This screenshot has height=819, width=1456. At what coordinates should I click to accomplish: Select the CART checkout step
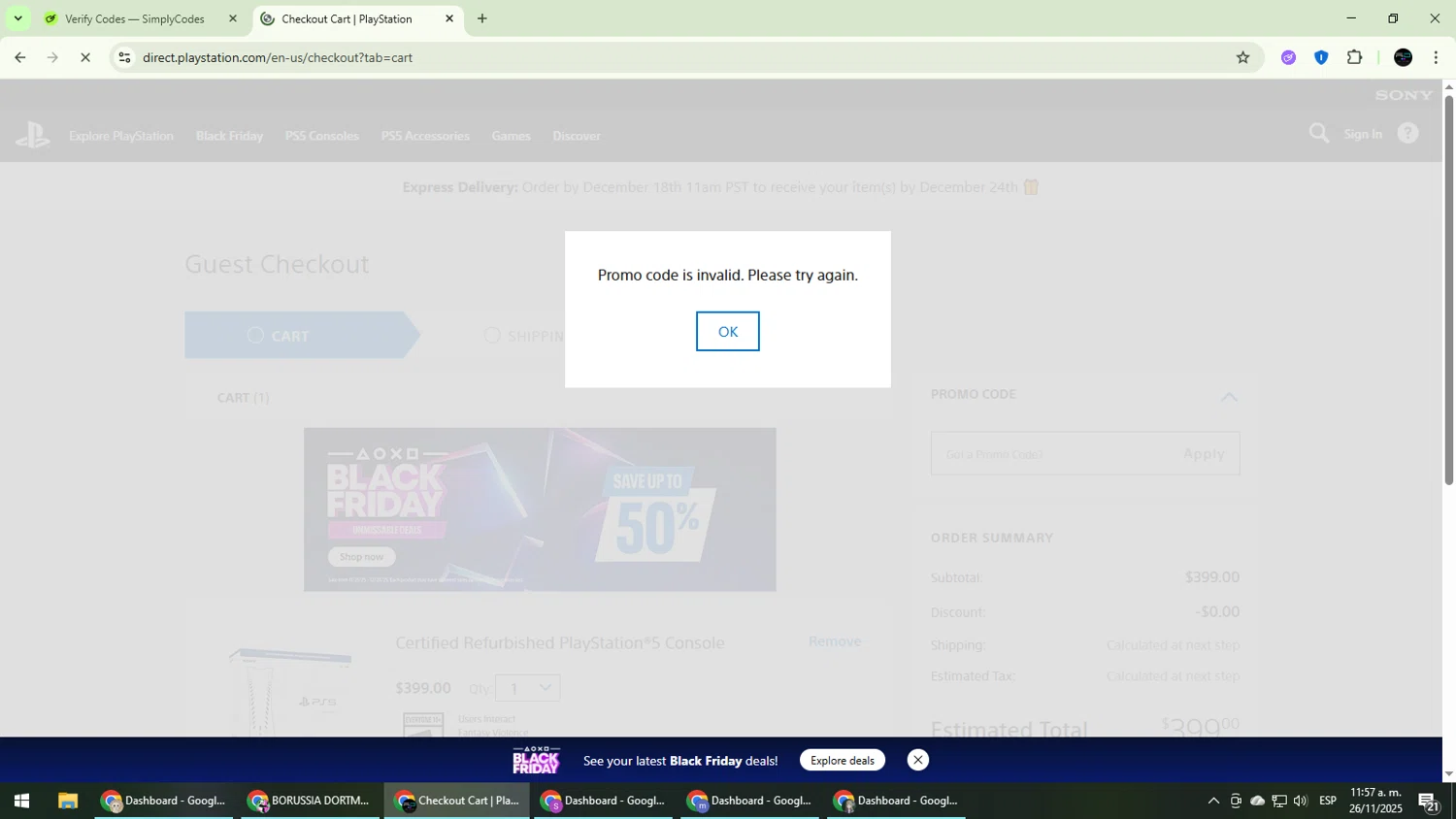(x=301, y=336)
